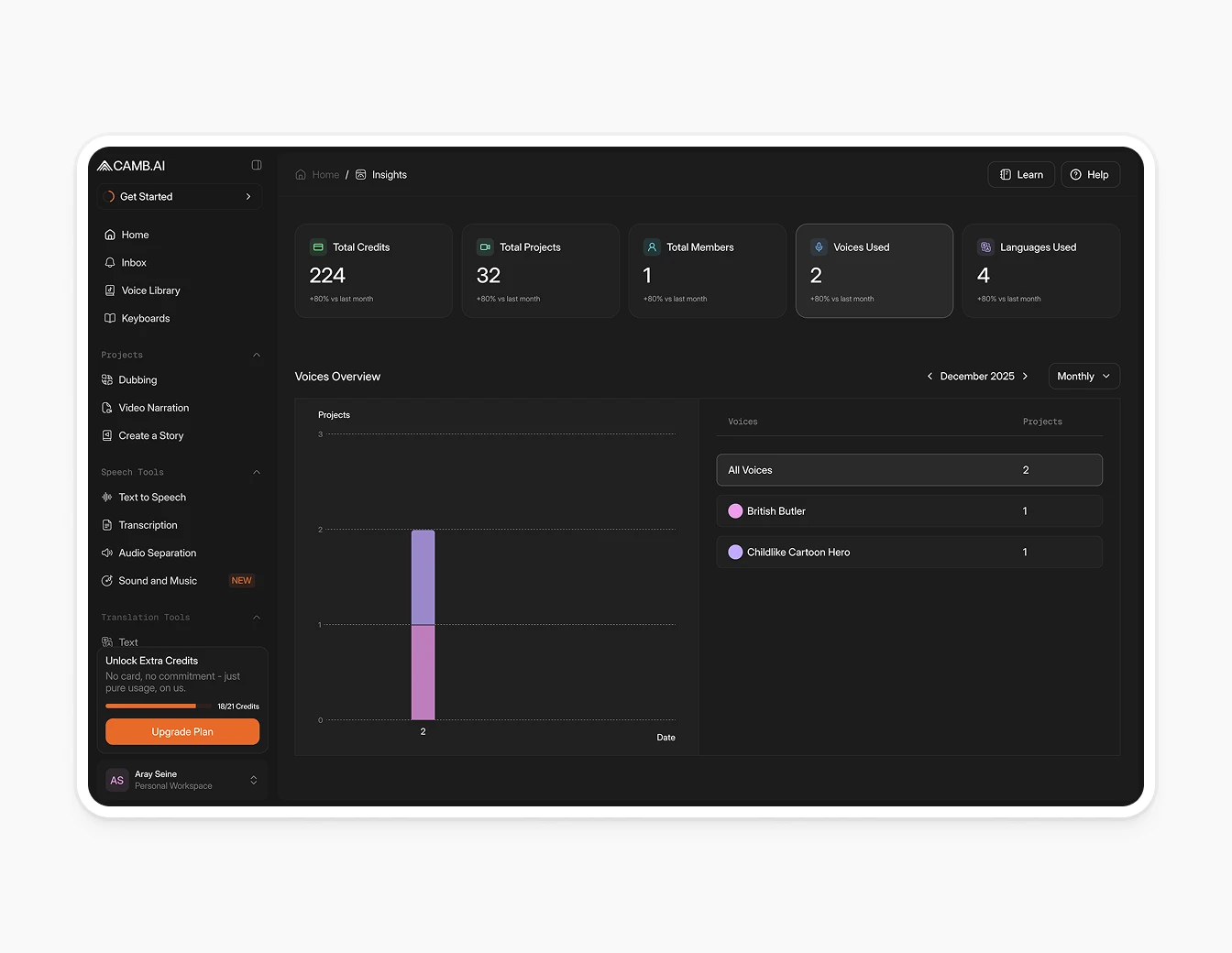This screenshot has height=953, width=1232.
Task: Open the Learn resource
Action: tap(1020, 174)
